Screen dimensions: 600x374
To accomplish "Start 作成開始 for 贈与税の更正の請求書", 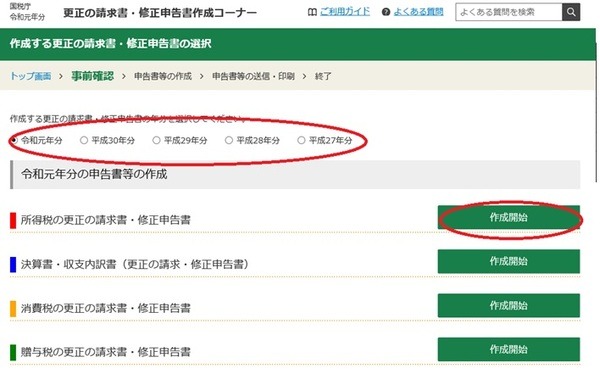I will point(509,350).
